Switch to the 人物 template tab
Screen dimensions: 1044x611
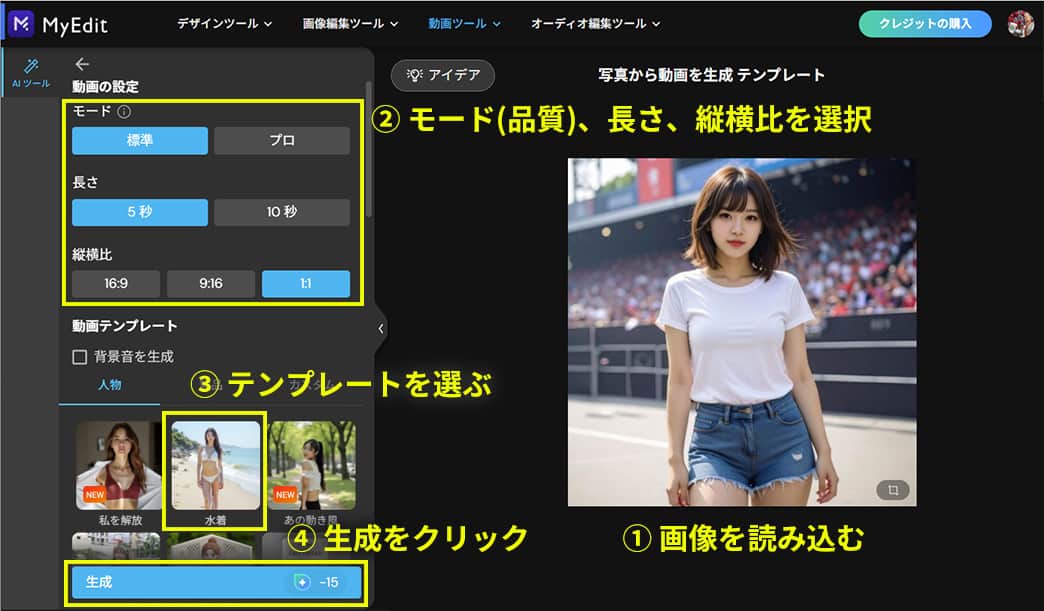(x=109, y=385)
